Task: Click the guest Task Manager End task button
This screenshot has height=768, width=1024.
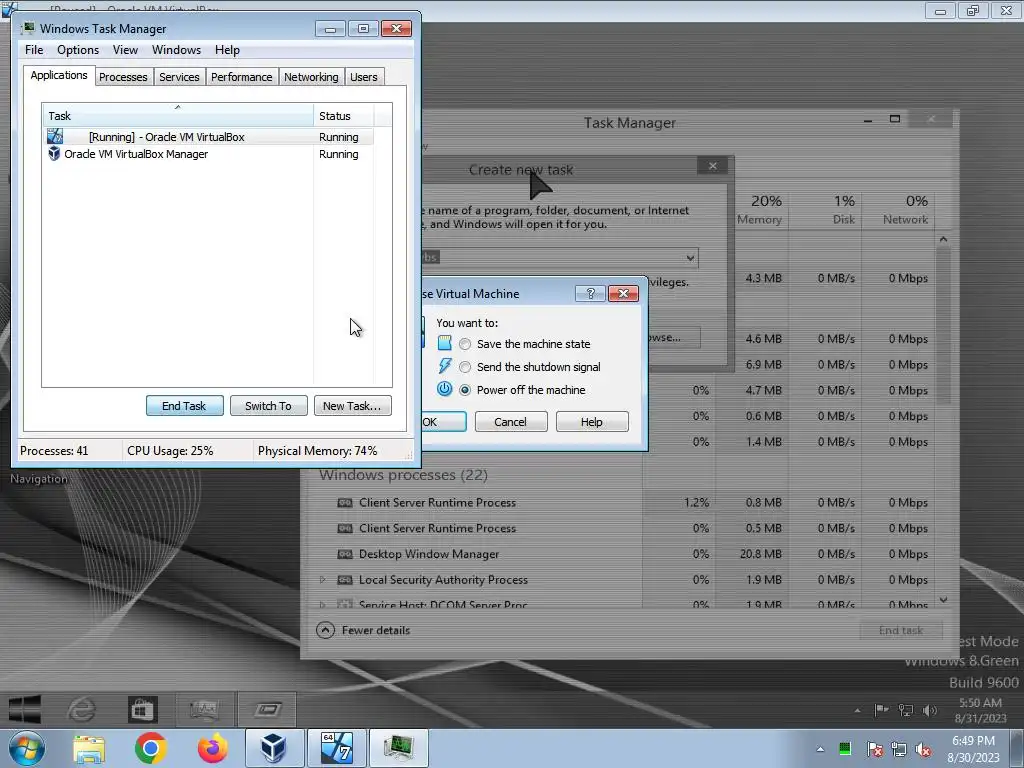Action: (901, 630)
